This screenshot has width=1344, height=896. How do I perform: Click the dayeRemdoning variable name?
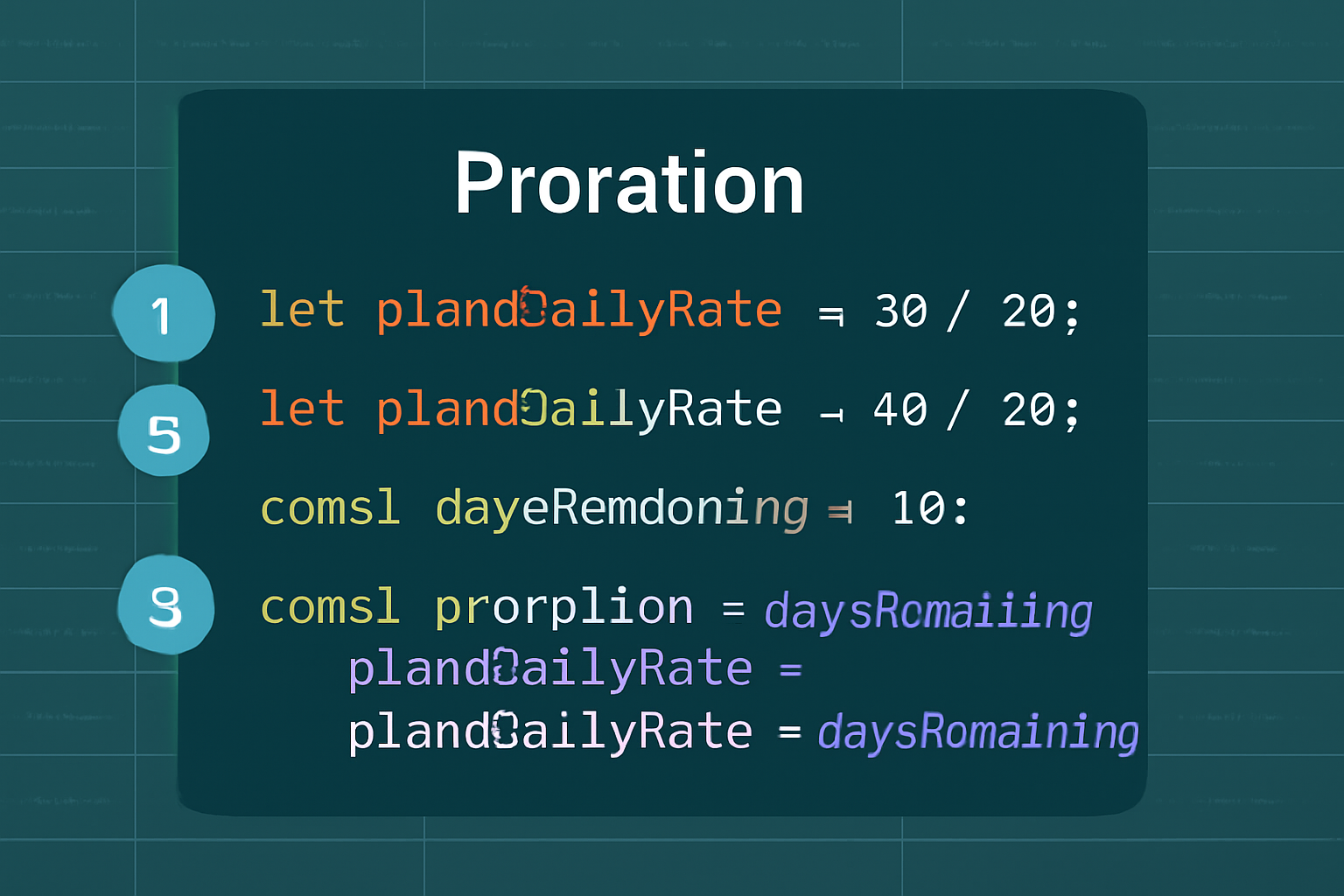621,508
